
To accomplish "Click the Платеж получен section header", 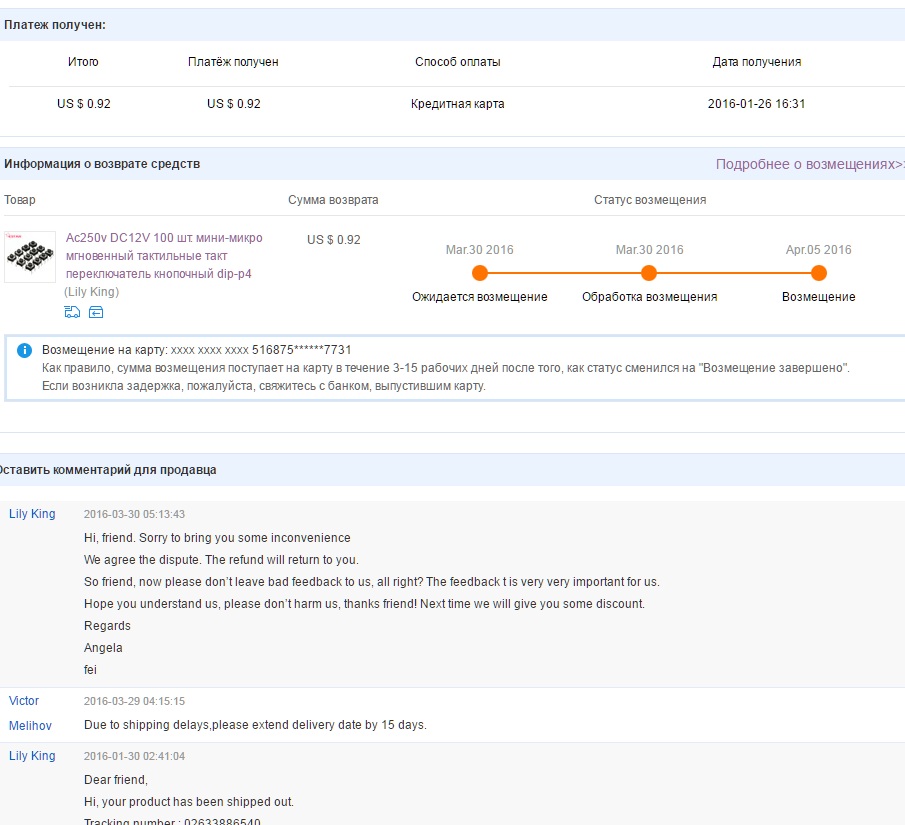I will [x=55, y=25].
